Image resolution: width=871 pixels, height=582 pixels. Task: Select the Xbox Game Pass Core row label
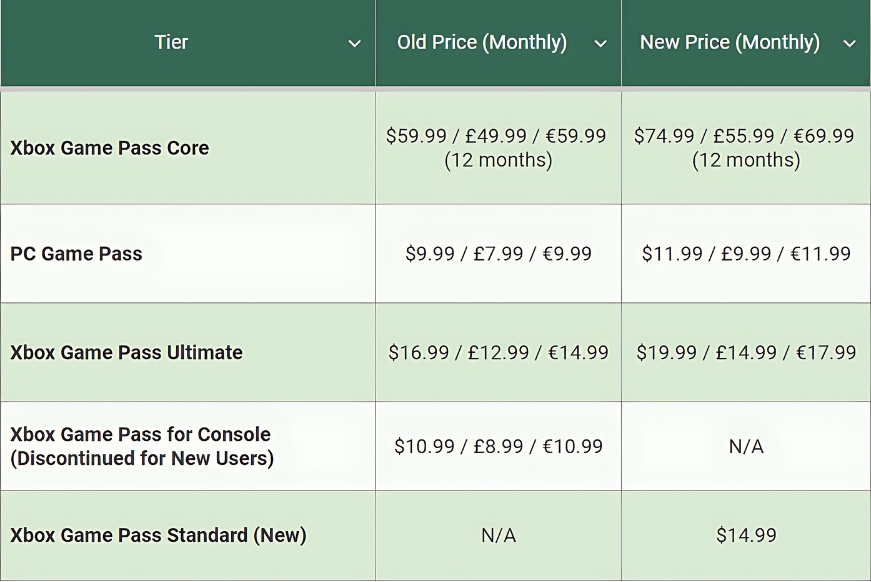click(x=110, y=148)
